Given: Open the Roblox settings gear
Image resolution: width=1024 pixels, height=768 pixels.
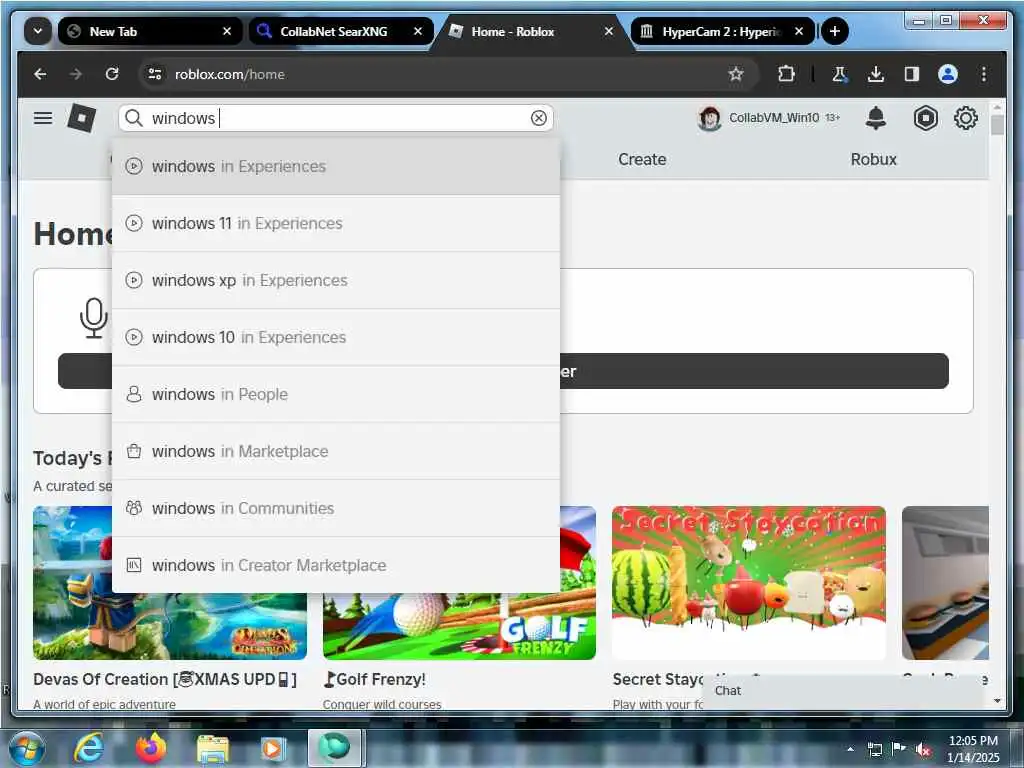Looking at the screenshot, I should 966,118.
